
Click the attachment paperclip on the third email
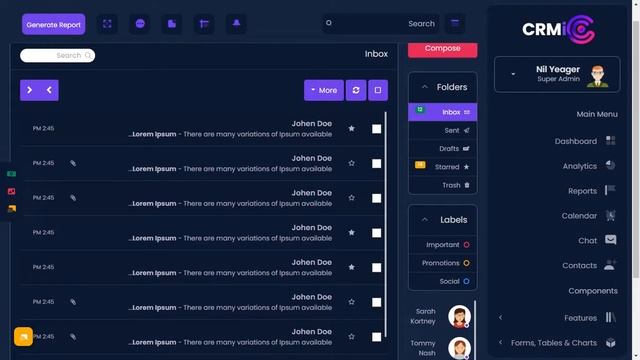tap(73, 198)
